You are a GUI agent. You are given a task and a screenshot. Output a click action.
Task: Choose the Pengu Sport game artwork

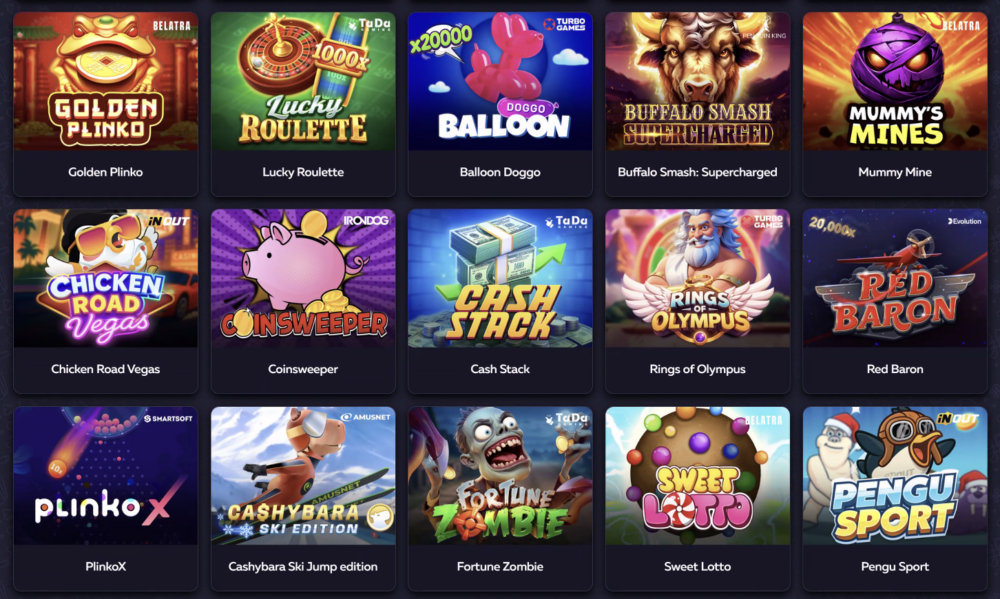(895, 476)
